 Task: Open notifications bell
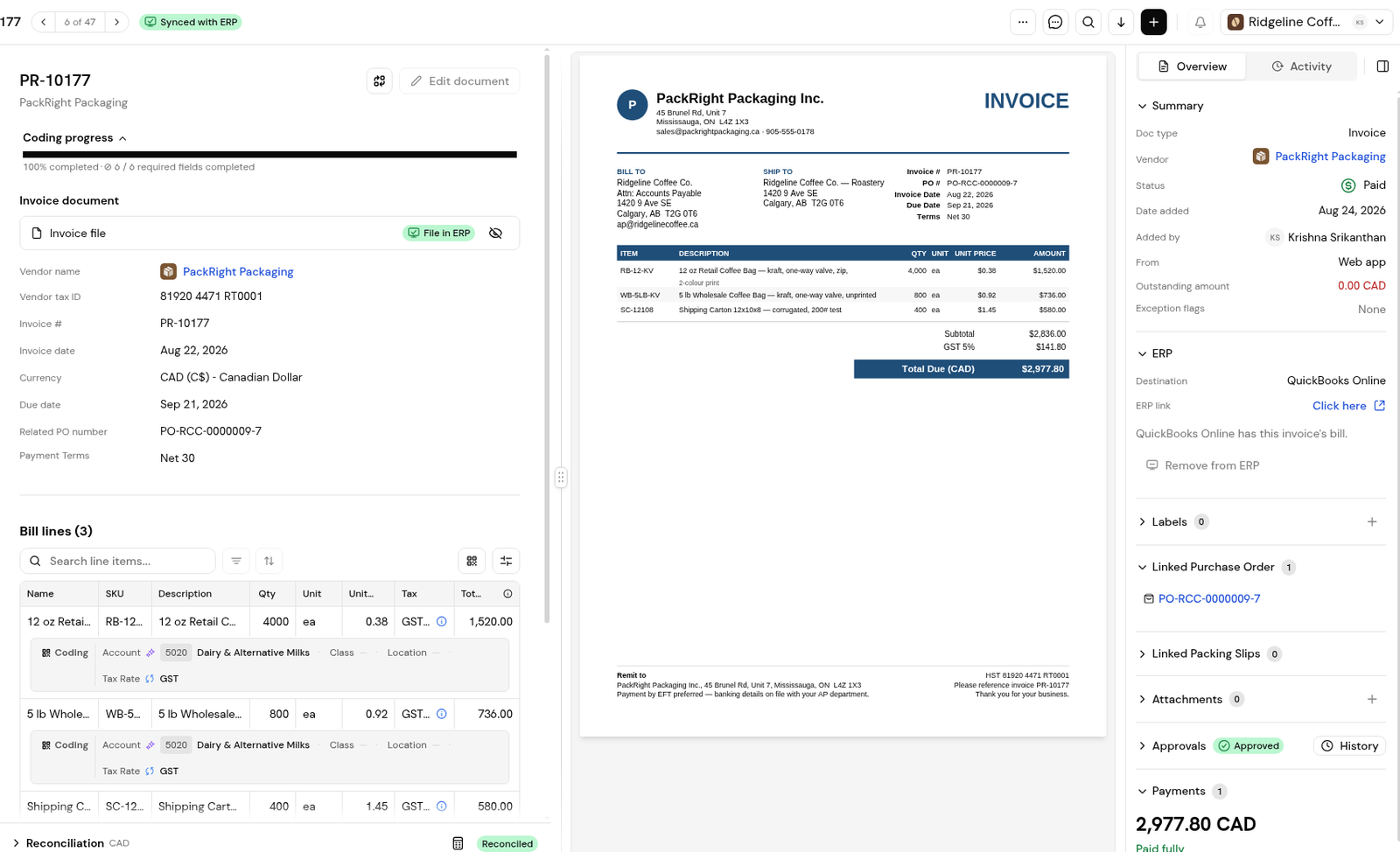[x=1200, y=22]
